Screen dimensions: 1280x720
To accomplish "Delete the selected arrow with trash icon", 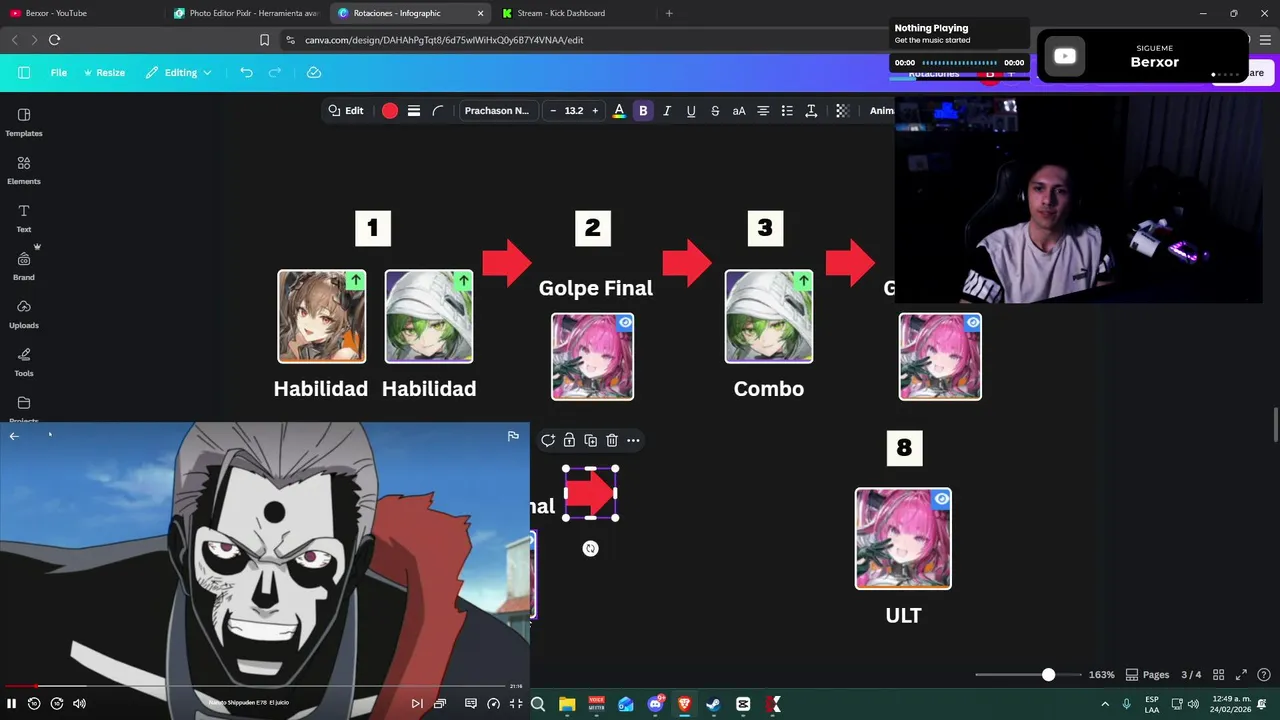I will click(612, 440).
